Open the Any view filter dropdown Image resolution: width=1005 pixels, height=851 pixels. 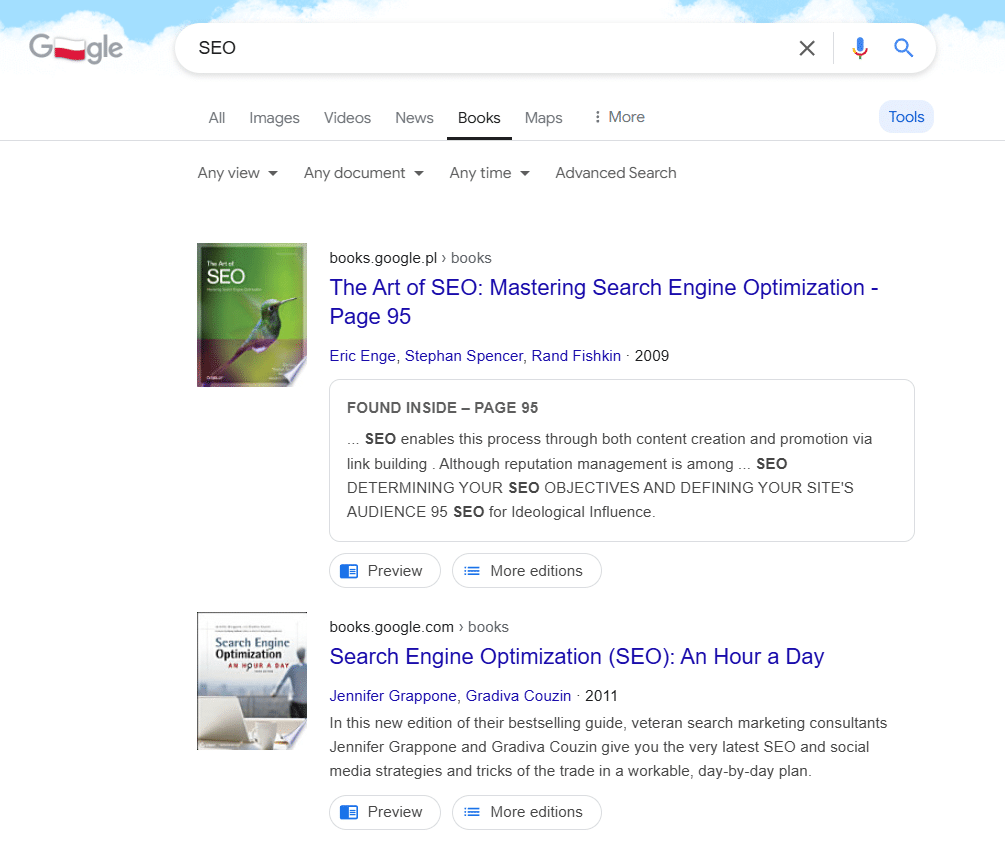(237, 173)
